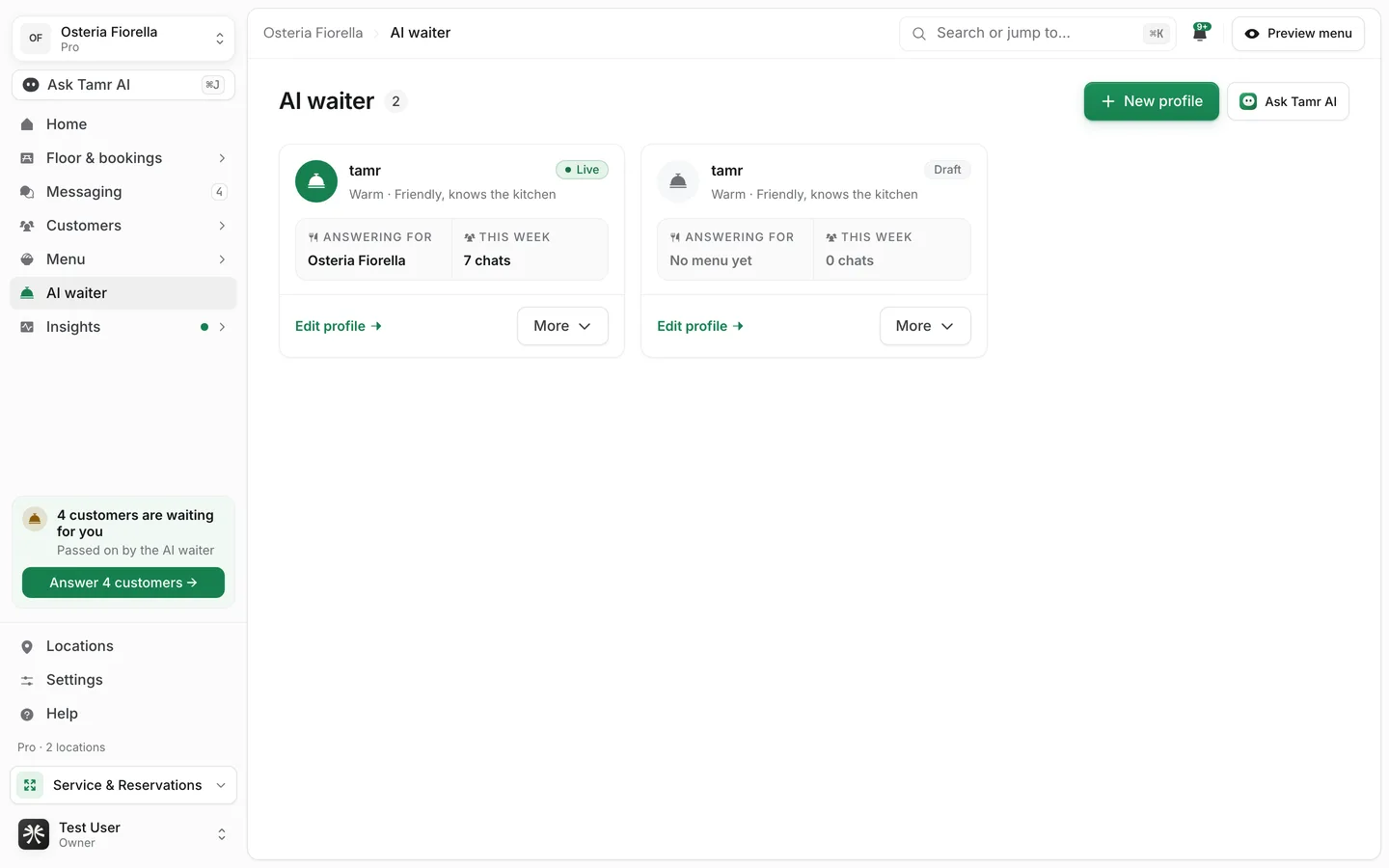This screenshot has width=1389, height=868.
Task: Open the Service & Reservations dropdown
Action: (x=123, y=785)
